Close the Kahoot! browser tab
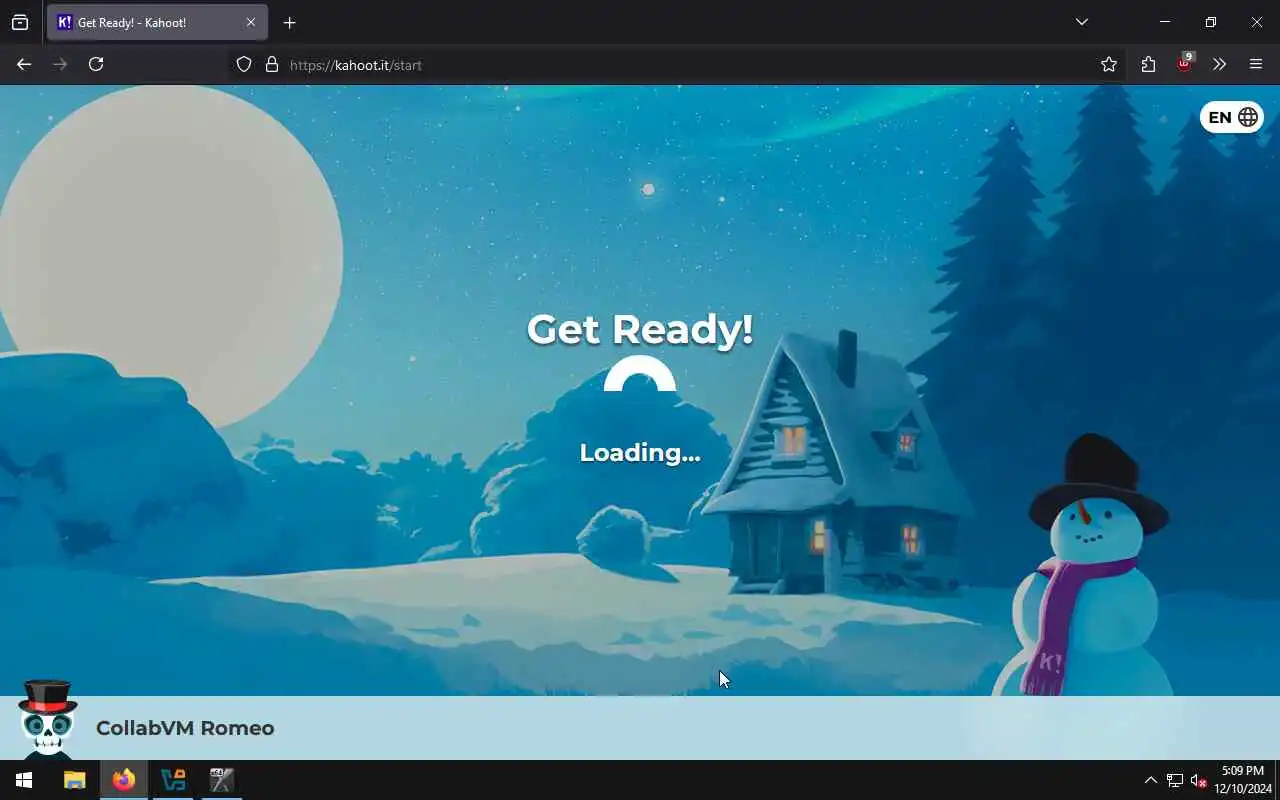The width and height of the screenshot is (1280, 800). [x=251, y=22]
